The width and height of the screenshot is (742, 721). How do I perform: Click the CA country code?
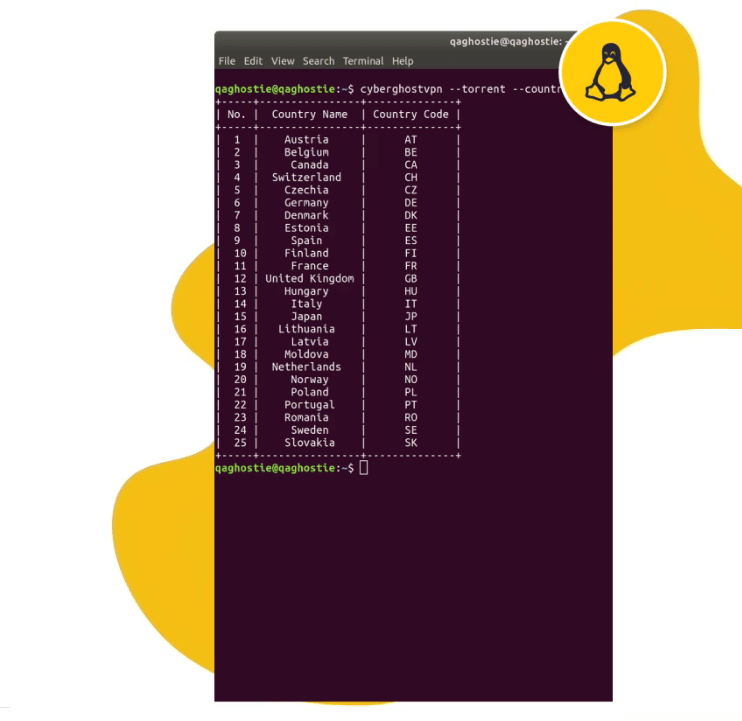tap(410, 165)
